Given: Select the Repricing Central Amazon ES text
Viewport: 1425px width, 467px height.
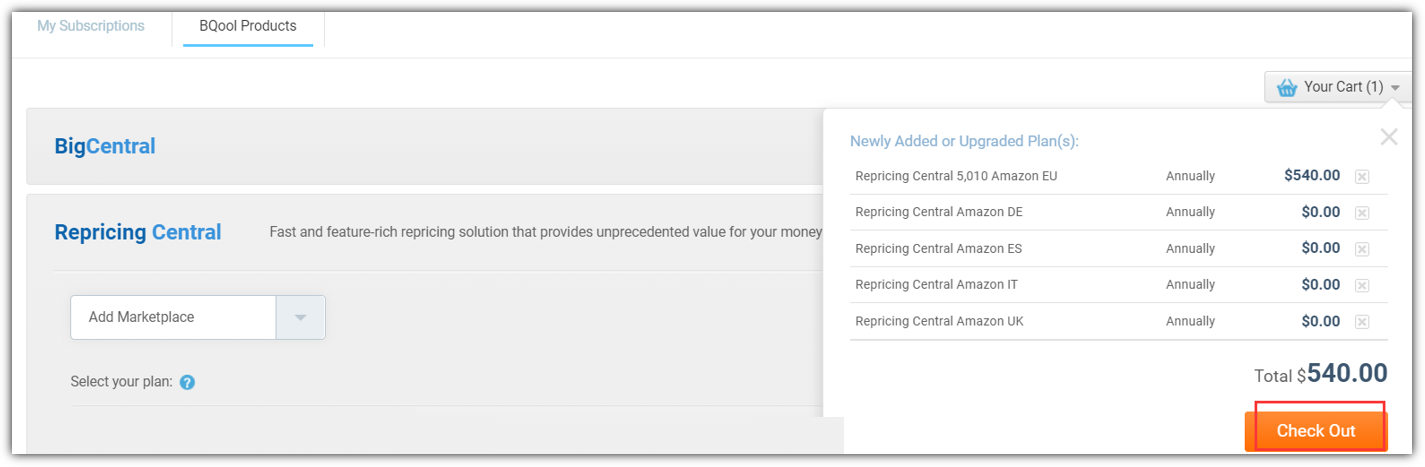Looking at the screenshot, I should [938, 248].
